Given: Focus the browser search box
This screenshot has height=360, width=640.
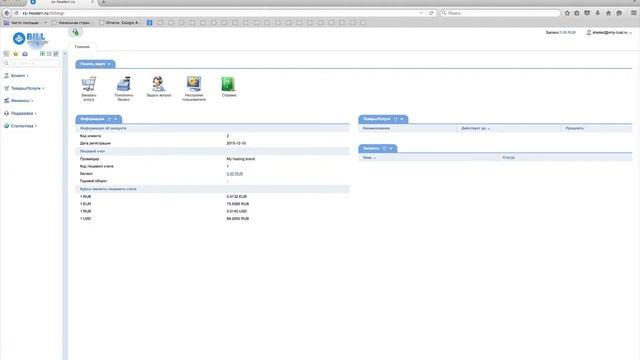Looking at the screenshot, I should coord(500,13).
